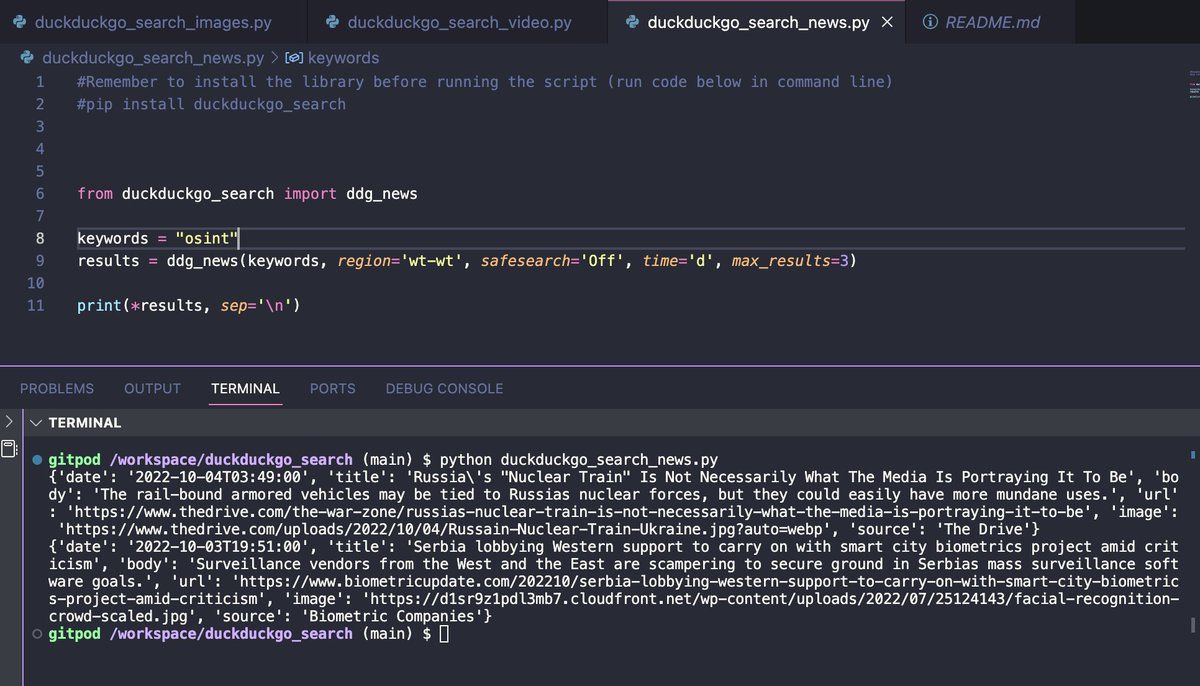Select the keywords symbol icon in the breadcrumbs

click(x=291, y=58)
